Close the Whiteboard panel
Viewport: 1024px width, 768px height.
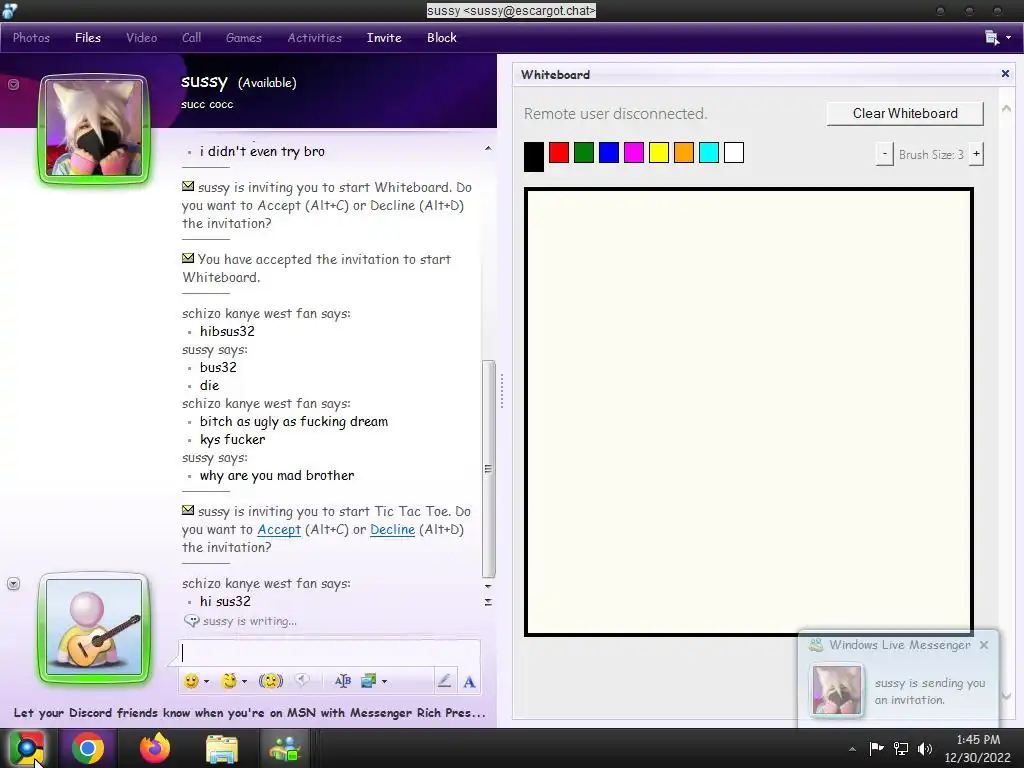coord(1005,74)
